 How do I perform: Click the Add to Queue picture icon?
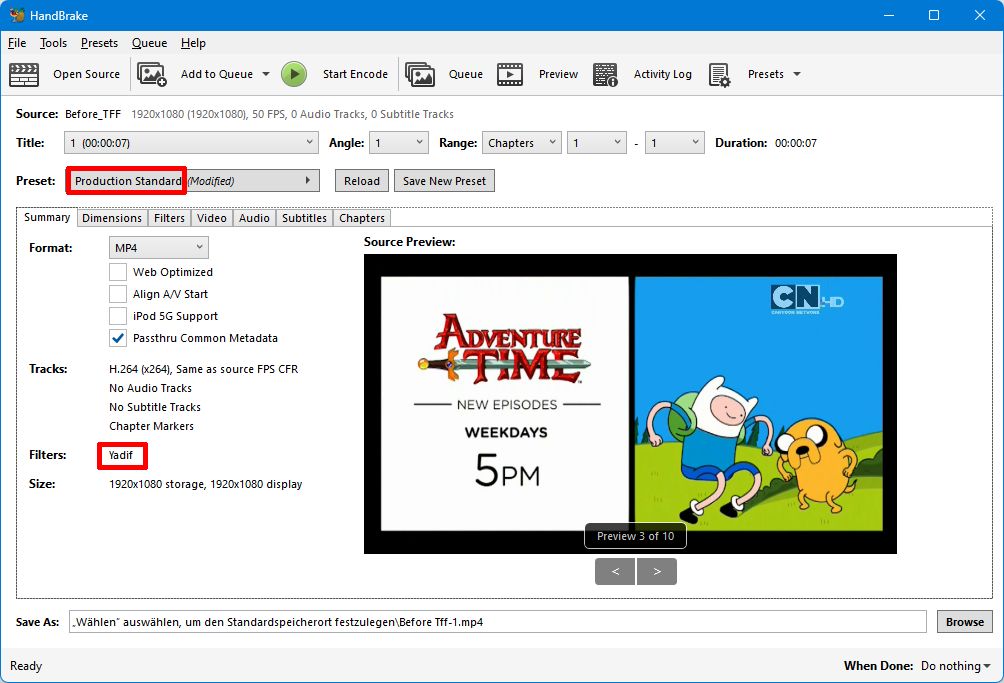tap(152, 74)
